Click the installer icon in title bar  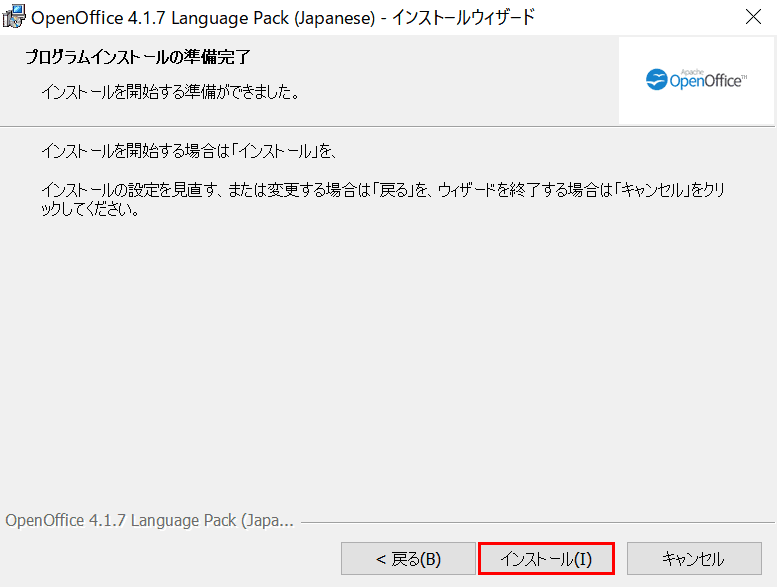pos(14,17)
